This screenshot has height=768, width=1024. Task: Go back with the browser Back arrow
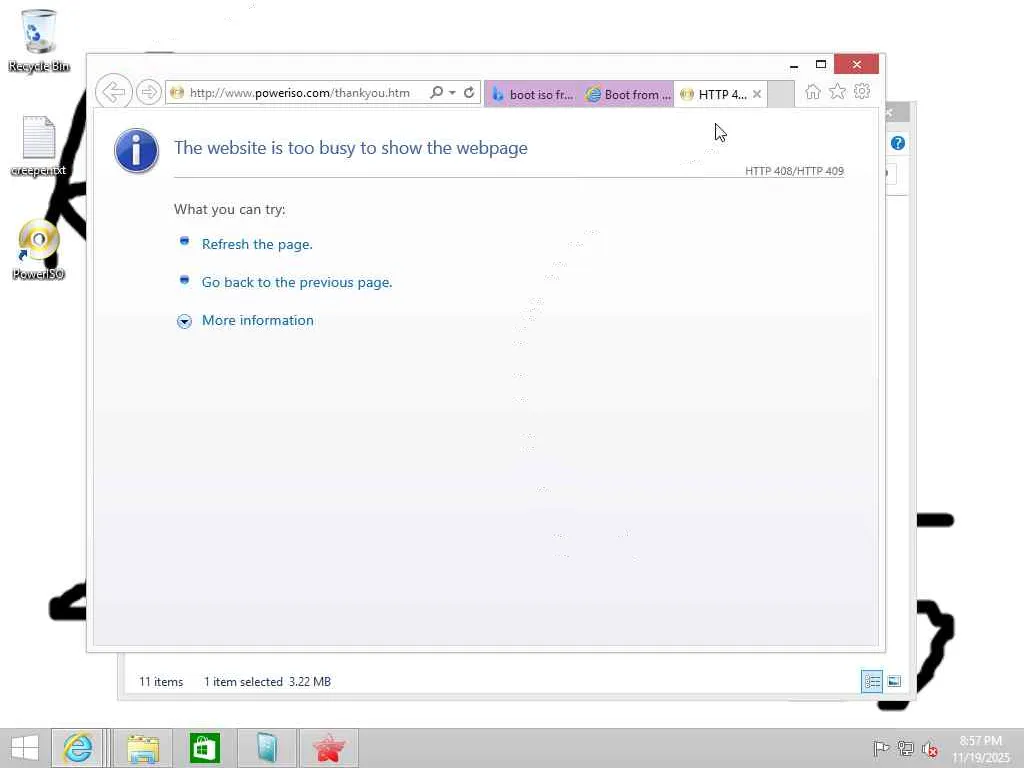(114, 92)
